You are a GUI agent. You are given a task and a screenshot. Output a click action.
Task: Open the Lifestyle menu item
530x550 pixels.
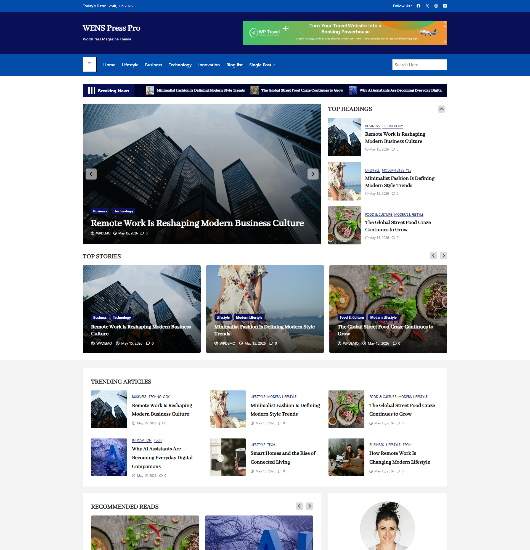pyautogui.click(x=130, y=65)
